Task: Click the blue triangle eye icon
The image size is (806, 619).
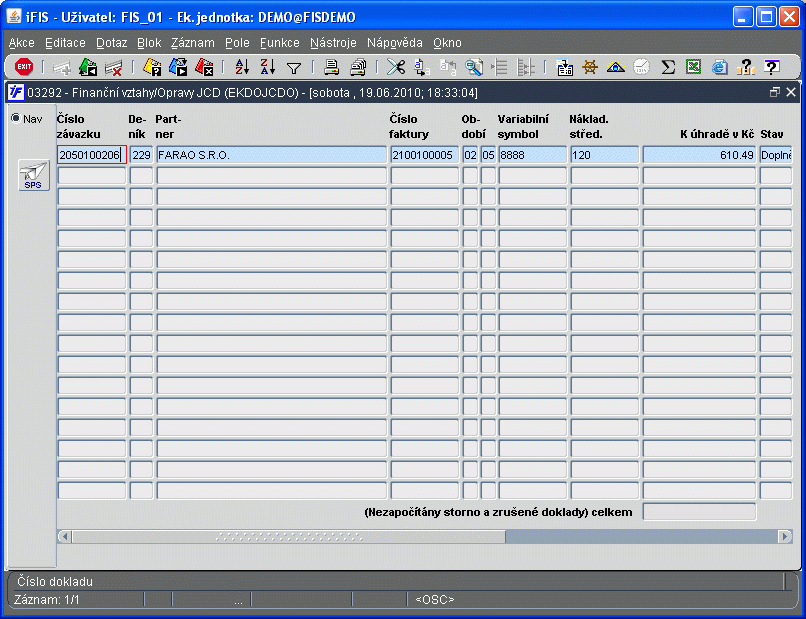Action: tap(616, 67)
